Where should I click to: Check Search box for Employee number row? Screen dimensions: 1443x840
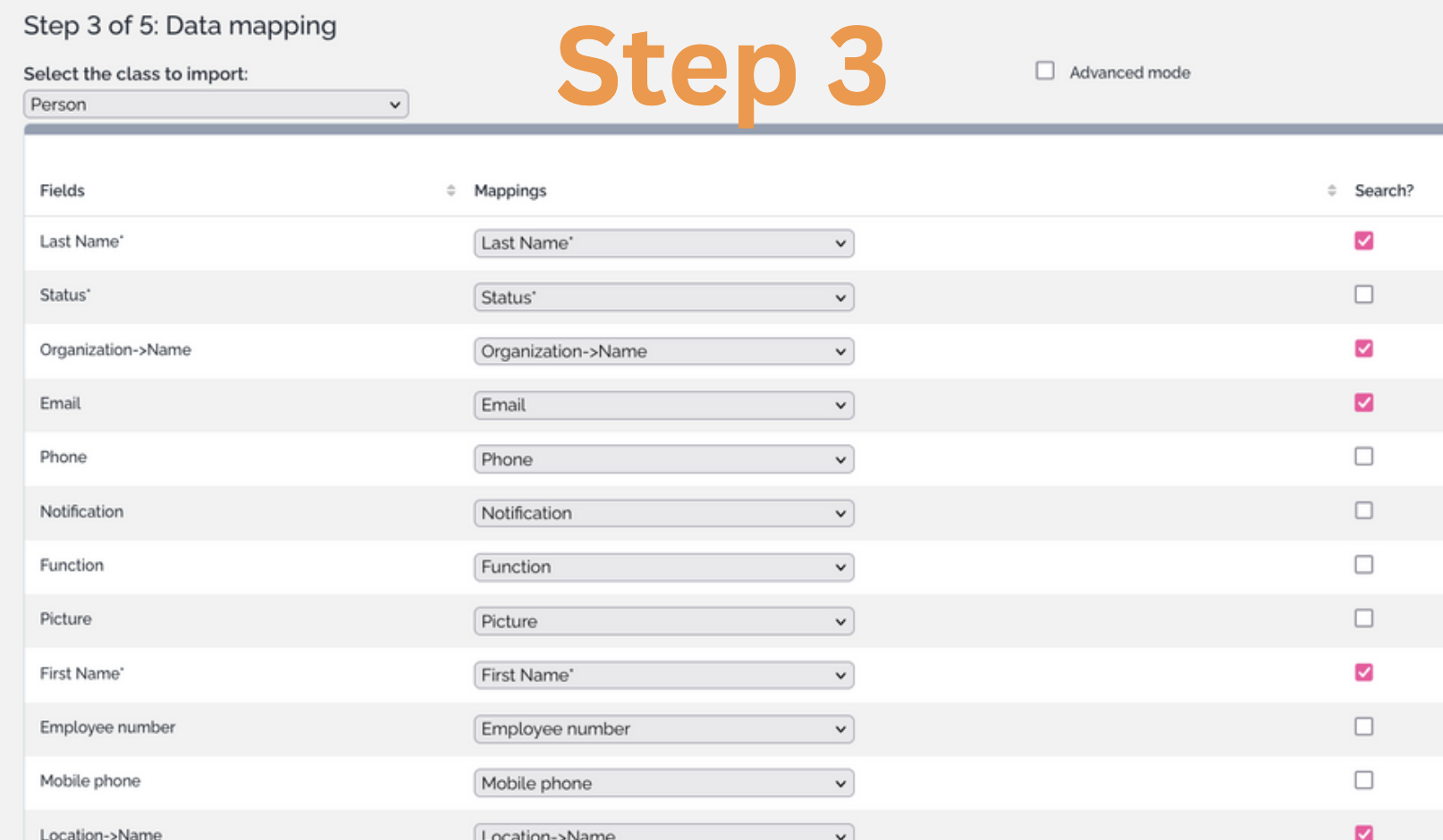point(1363,727)
